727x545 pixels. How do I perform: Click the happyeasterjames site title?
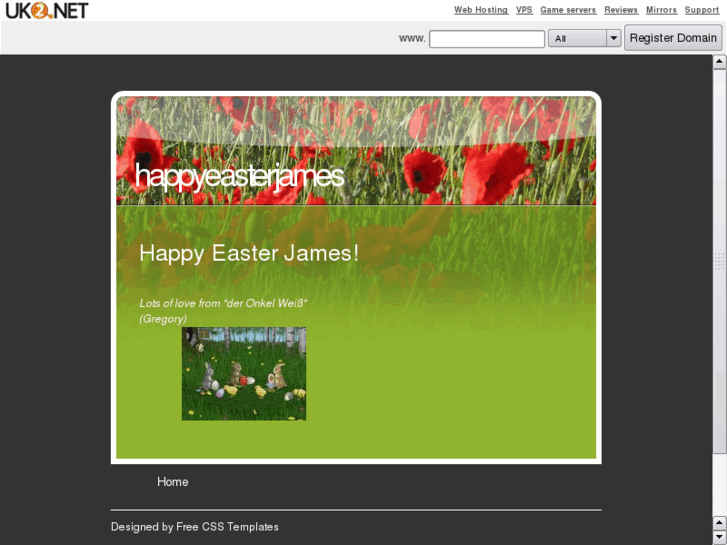239,176
